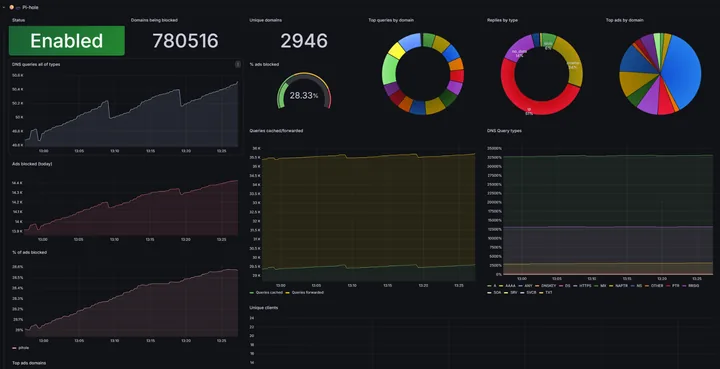Toggle the NAPTR legend entry
This screenshot has height=369, width=720.
[619, 286]
